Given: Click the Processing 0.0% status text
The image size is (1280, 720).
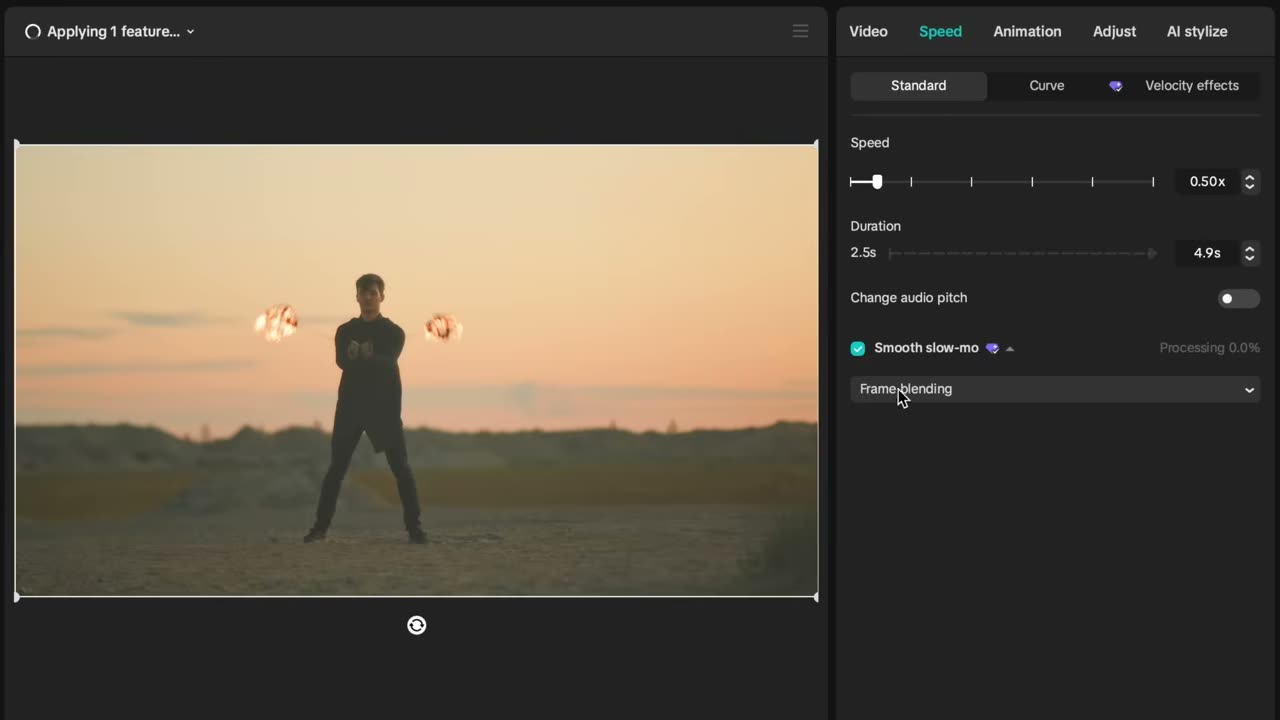Looking at the screenshot, I should point(1209,348).
